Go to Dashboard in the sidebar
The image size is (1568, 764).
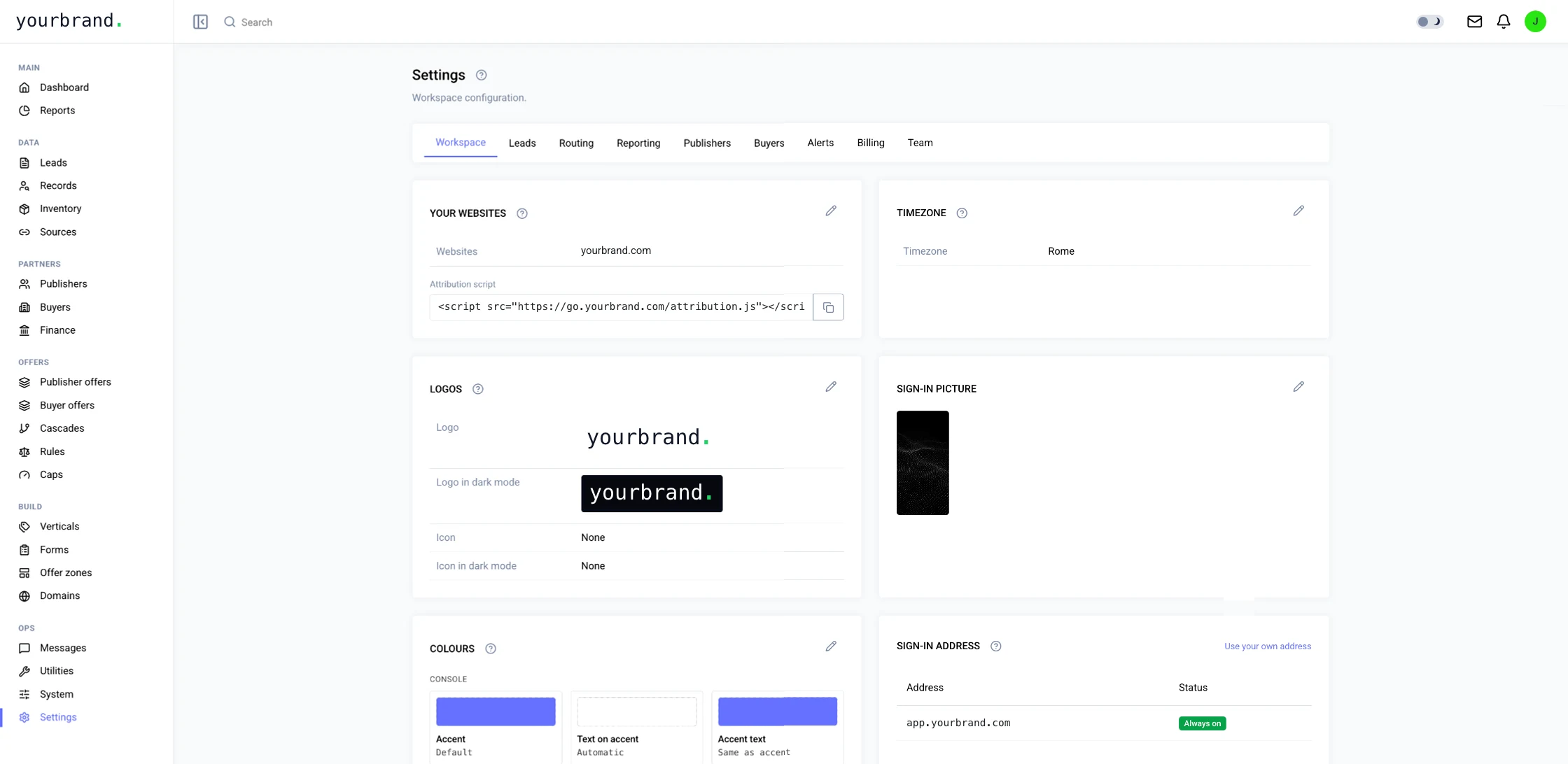pos(64,87)
